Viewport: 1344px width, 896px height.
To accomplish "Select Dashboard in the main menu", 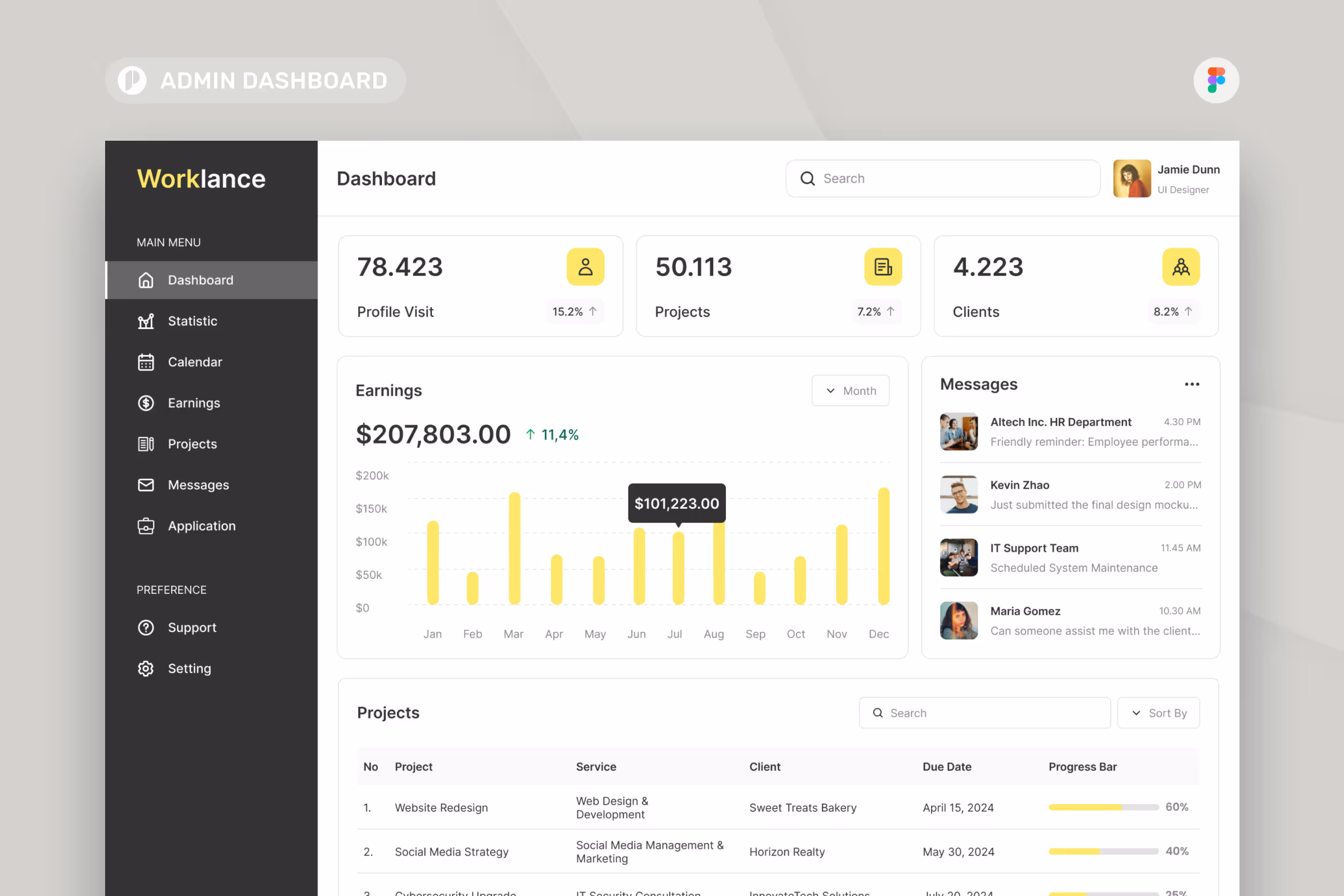I will (200, 280).
